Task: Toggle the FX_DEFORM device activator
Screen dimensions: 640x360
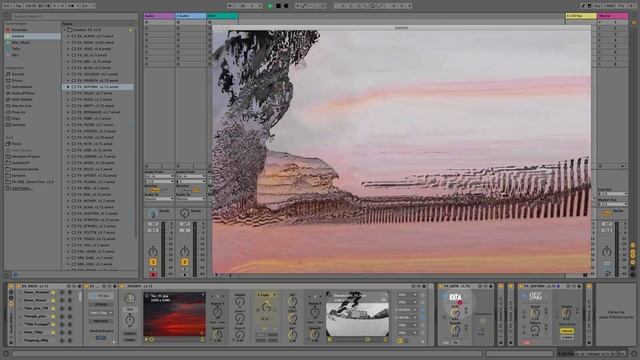Action: (x=520, y=287)
